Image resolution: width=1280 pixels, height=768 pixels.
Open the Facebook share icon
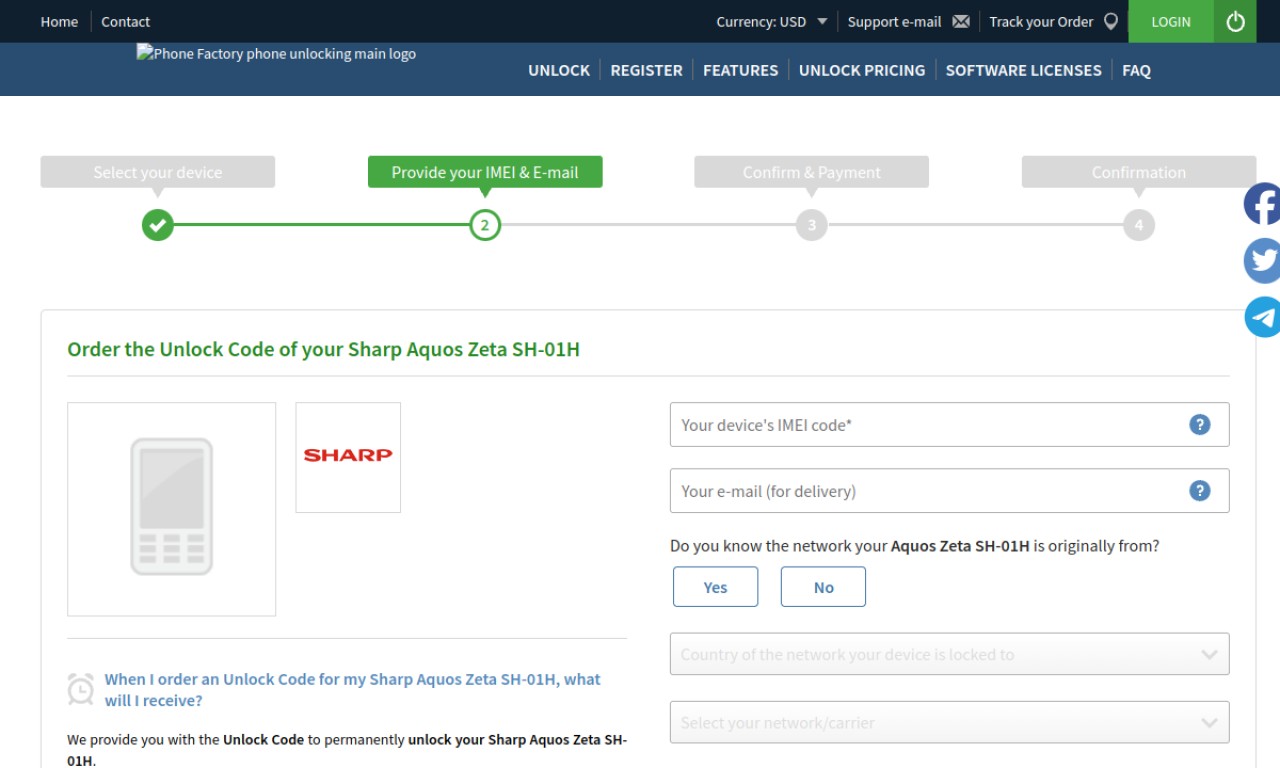1262,204
